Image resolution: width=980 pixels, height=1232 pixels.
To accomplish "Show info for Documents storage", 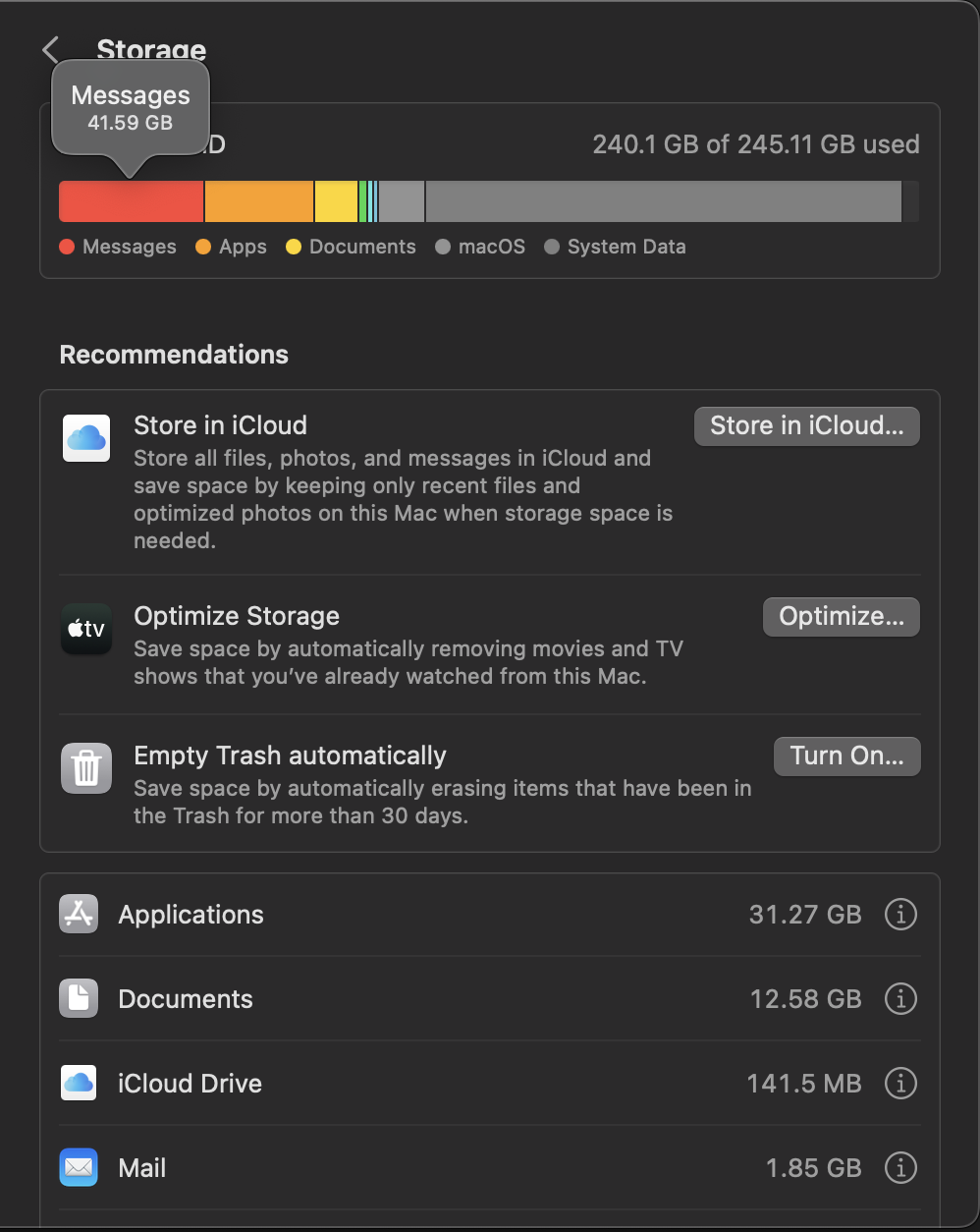I will click(900, 999).
